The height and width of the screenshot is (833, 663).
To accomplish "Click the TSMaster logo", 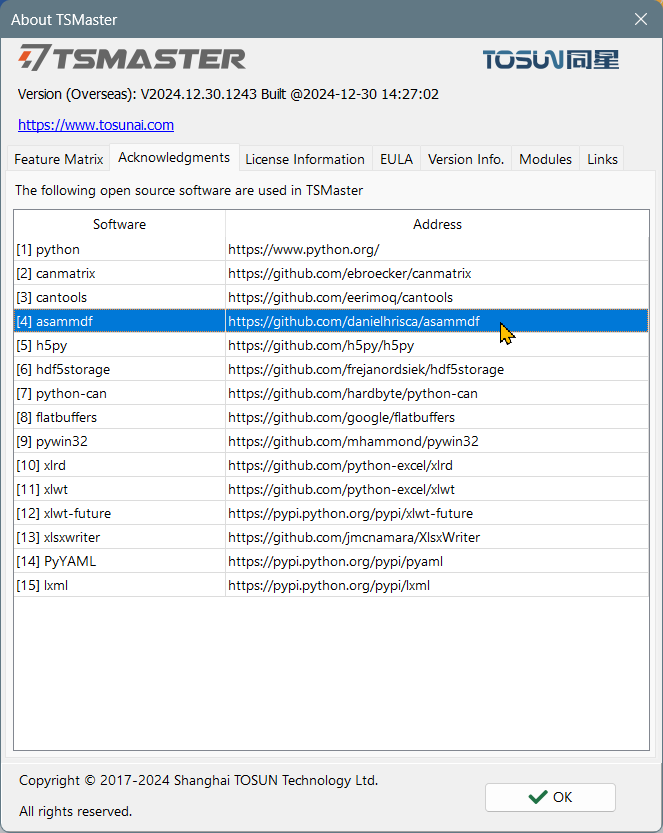I will 132,57.
